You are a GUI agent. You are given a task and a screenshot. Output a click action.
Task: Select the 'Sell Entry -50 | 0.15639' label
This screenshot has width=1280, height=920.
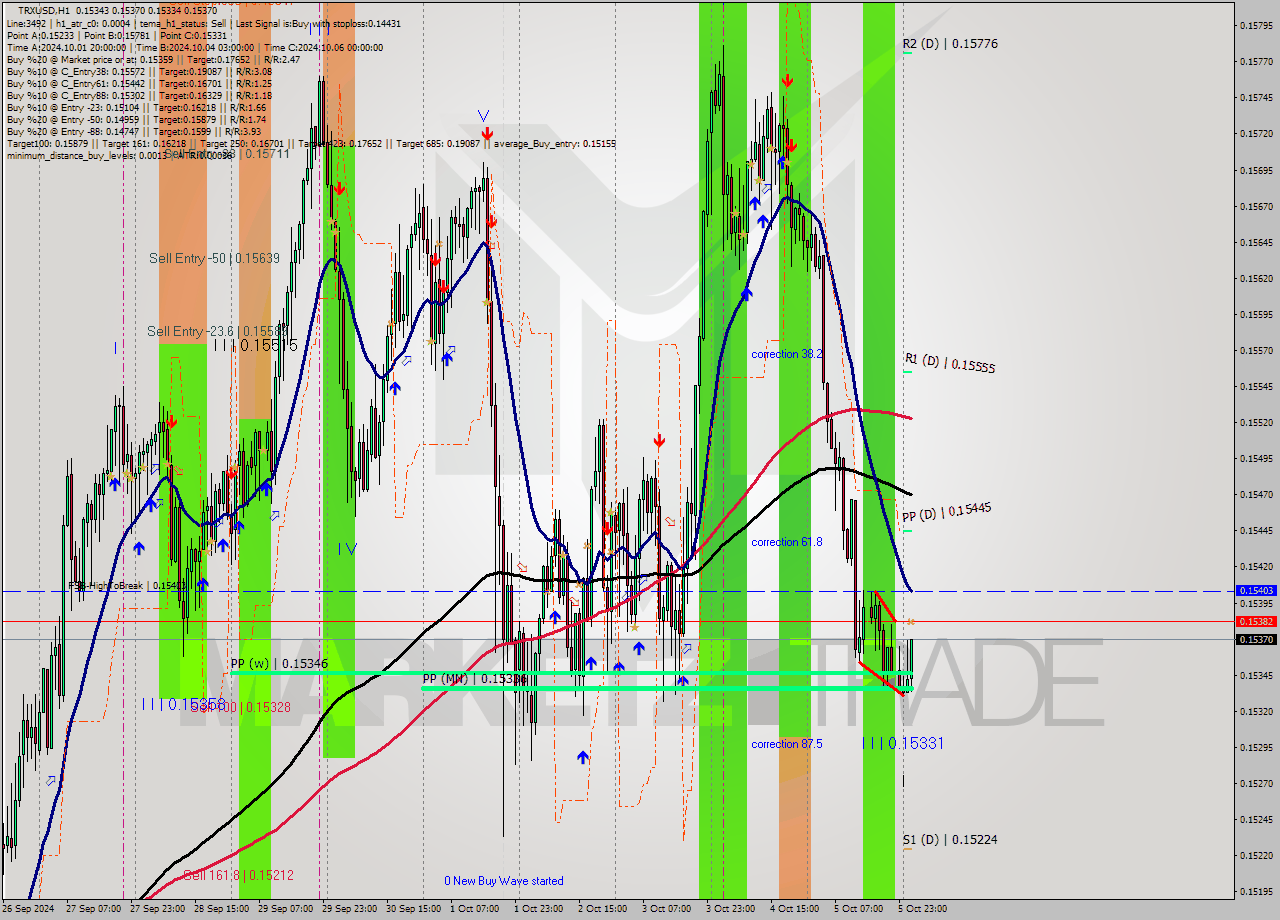click(214, 258)
